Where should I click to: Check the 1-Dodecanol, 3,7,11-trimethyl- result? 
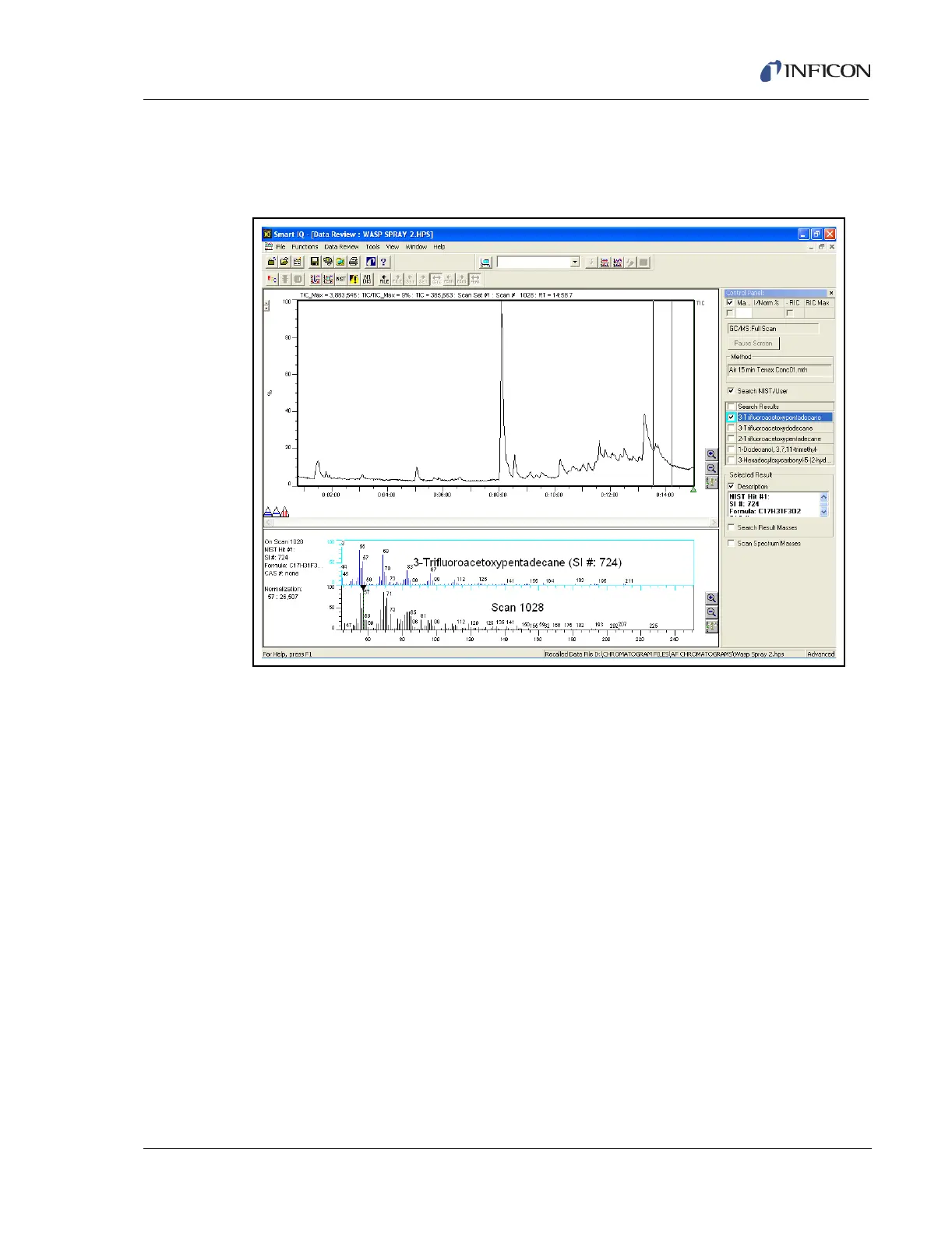tap(731, 450)
